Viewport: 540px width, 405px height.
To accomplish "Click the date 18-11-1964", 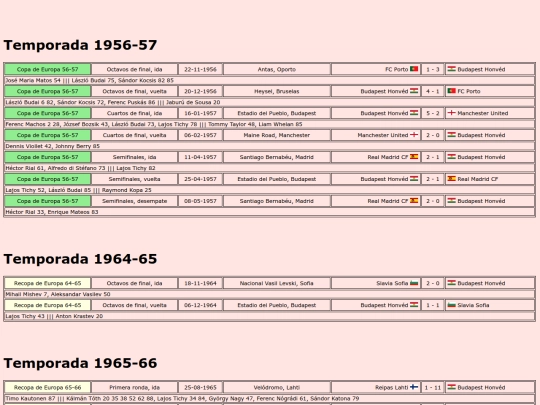I will pyautogui.click(x=200, y=283).
